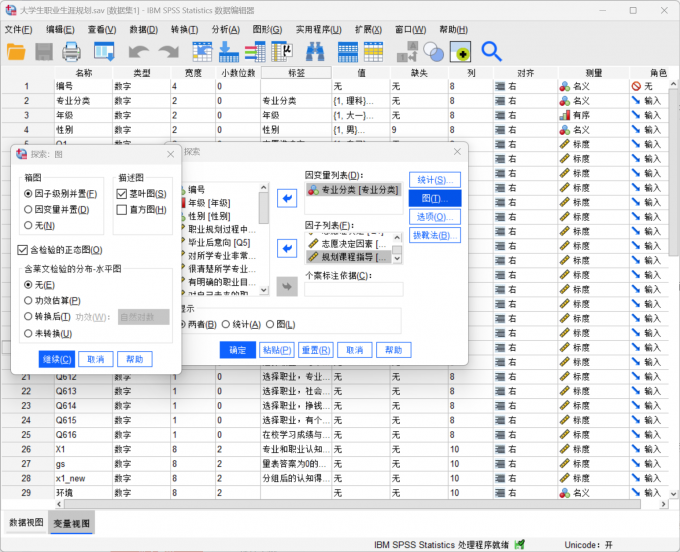Click ordinal measure icon in row 年级
Viewport: 680px width, 552px height.
(565, 115)
